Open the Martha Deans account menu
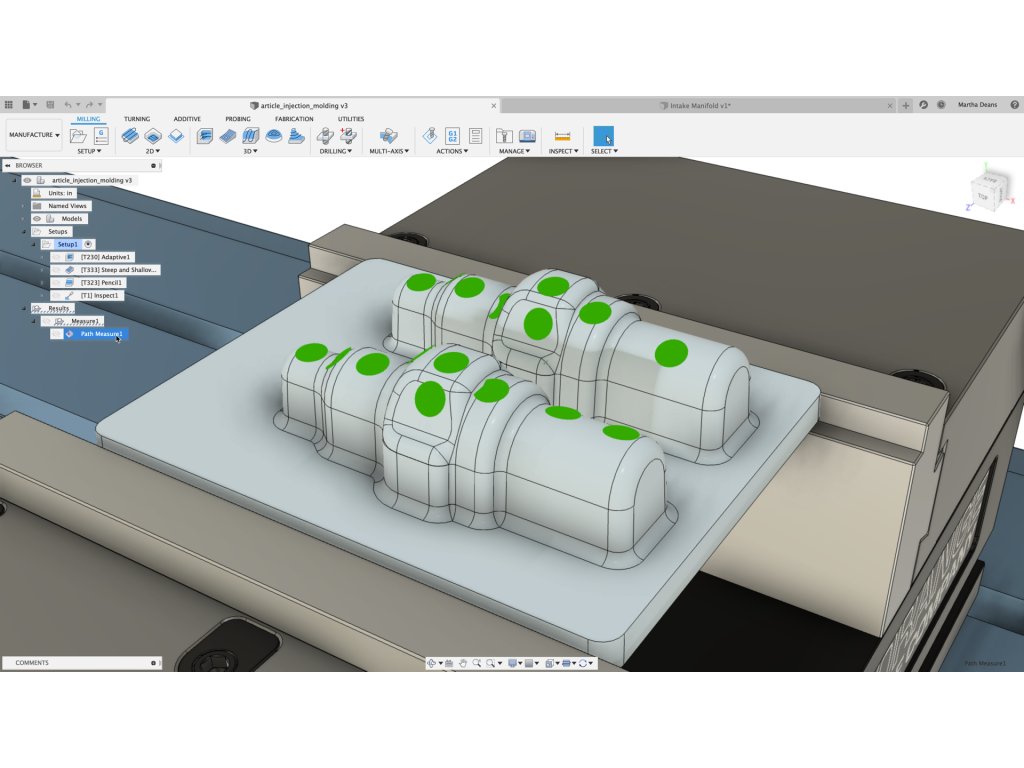 [978, 104]
